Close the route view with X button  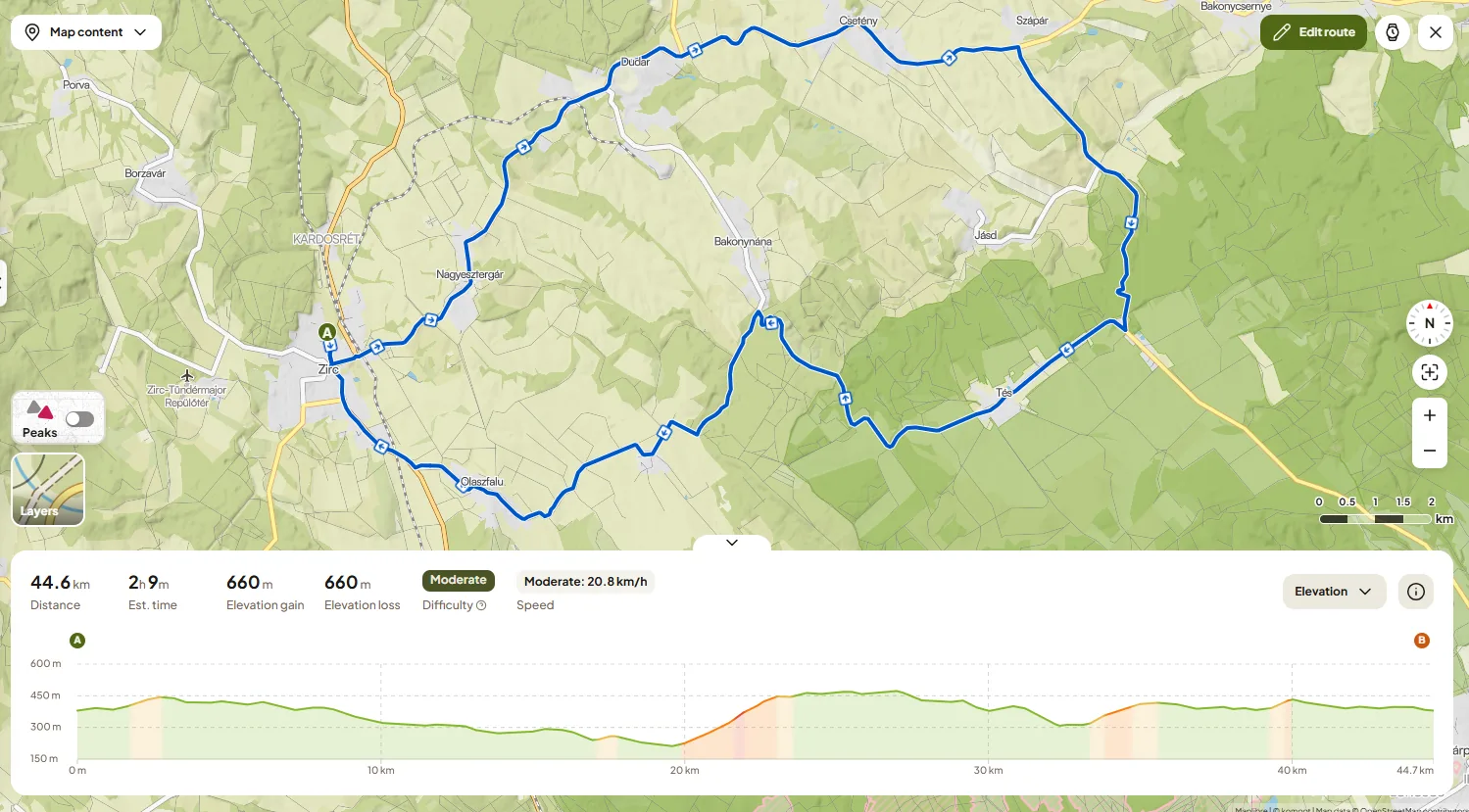tap(1436, 32)
